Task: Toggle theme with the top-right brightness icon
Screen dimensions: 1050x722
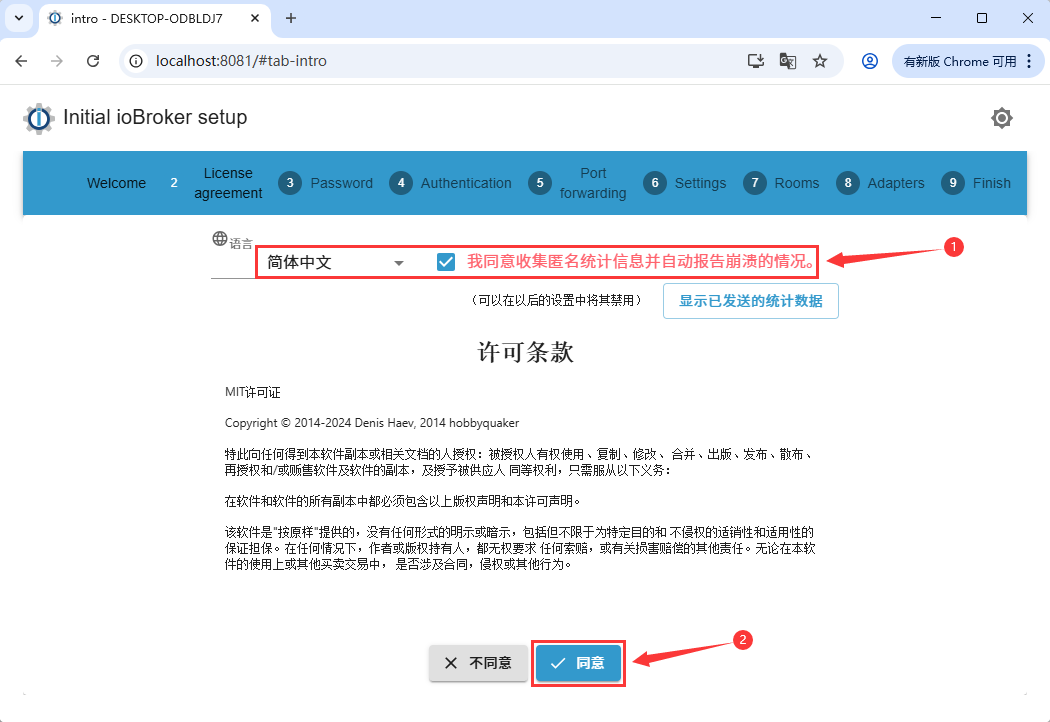Action: click(1001, 118)
